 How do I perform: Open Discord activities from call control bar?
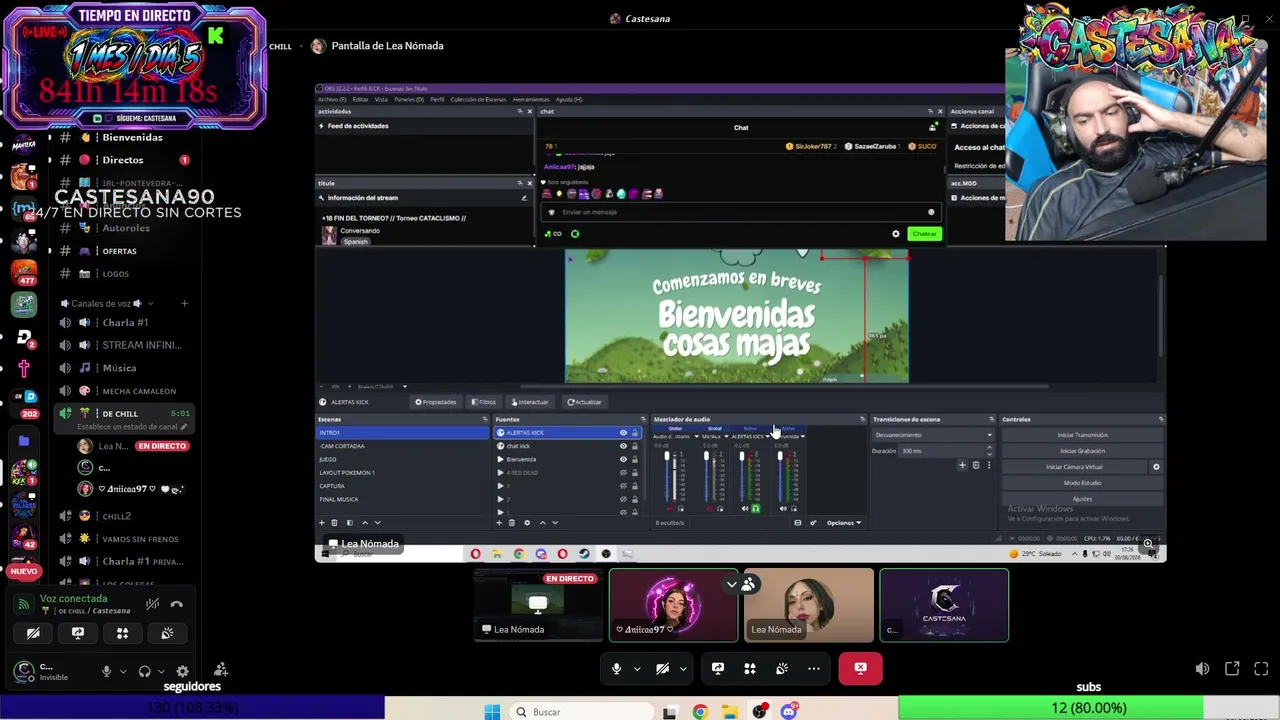tap(750, 668)
